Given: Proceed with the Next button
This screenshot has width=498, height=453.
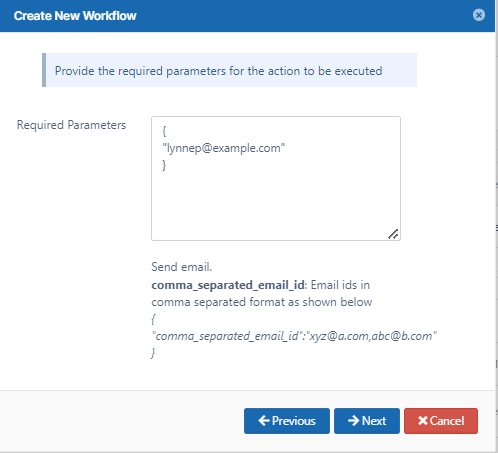Looking at the screenshot, I should tap(367, 421).
